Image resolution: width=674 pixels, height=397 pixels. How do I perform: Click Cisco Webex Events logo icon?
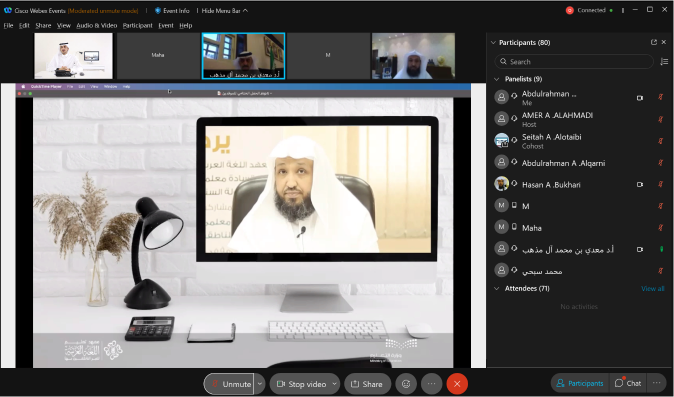pos(8,10)
